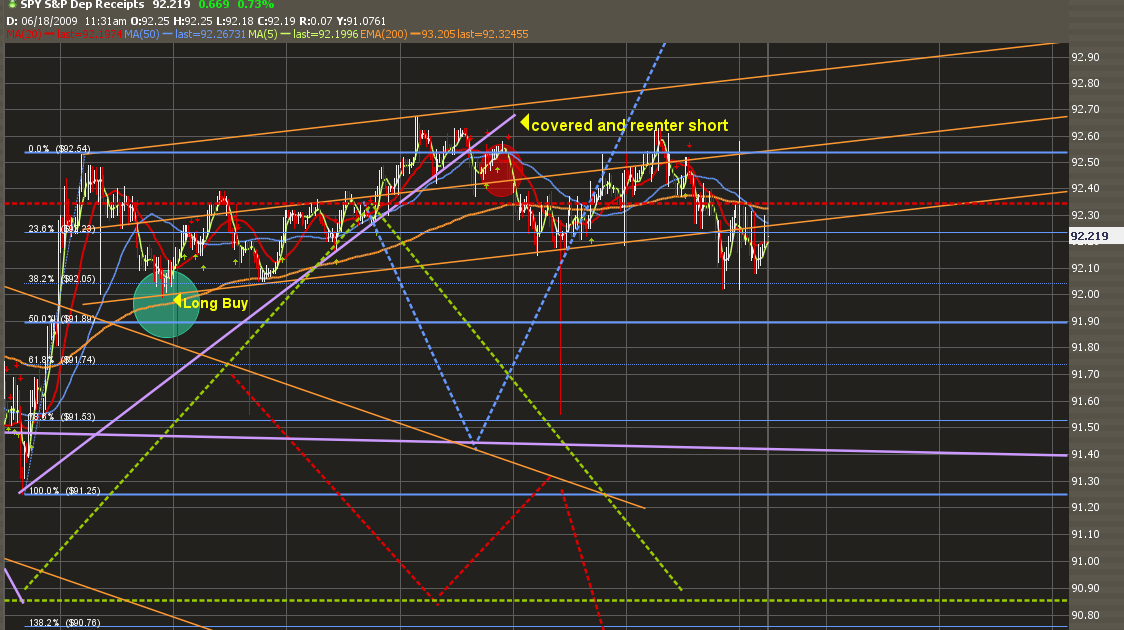Click the high value H:92.25
The image size is (1124, 630).
pos(193,21)
